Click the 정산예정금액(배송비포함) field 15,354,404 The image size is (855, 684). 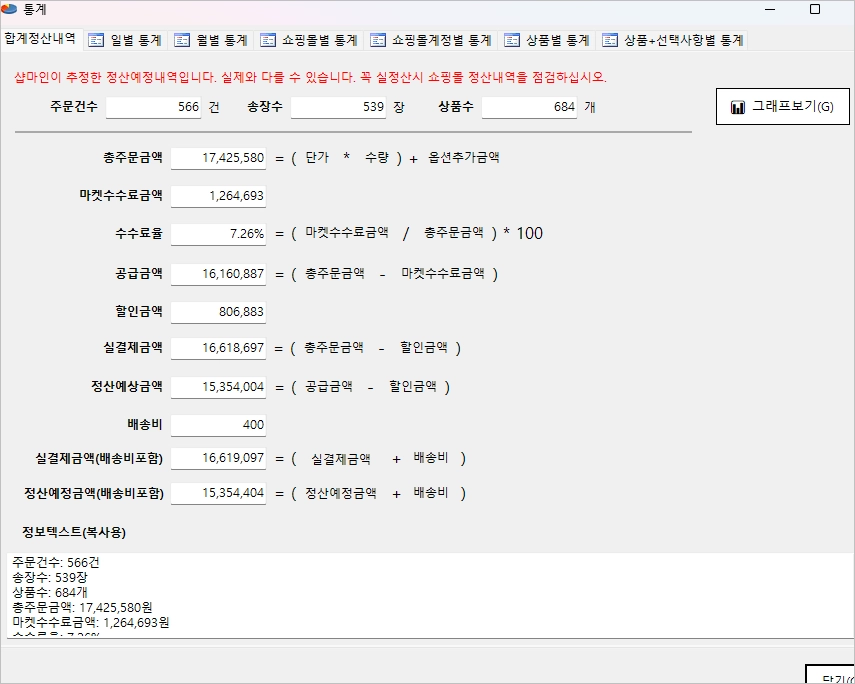[219, 493]
